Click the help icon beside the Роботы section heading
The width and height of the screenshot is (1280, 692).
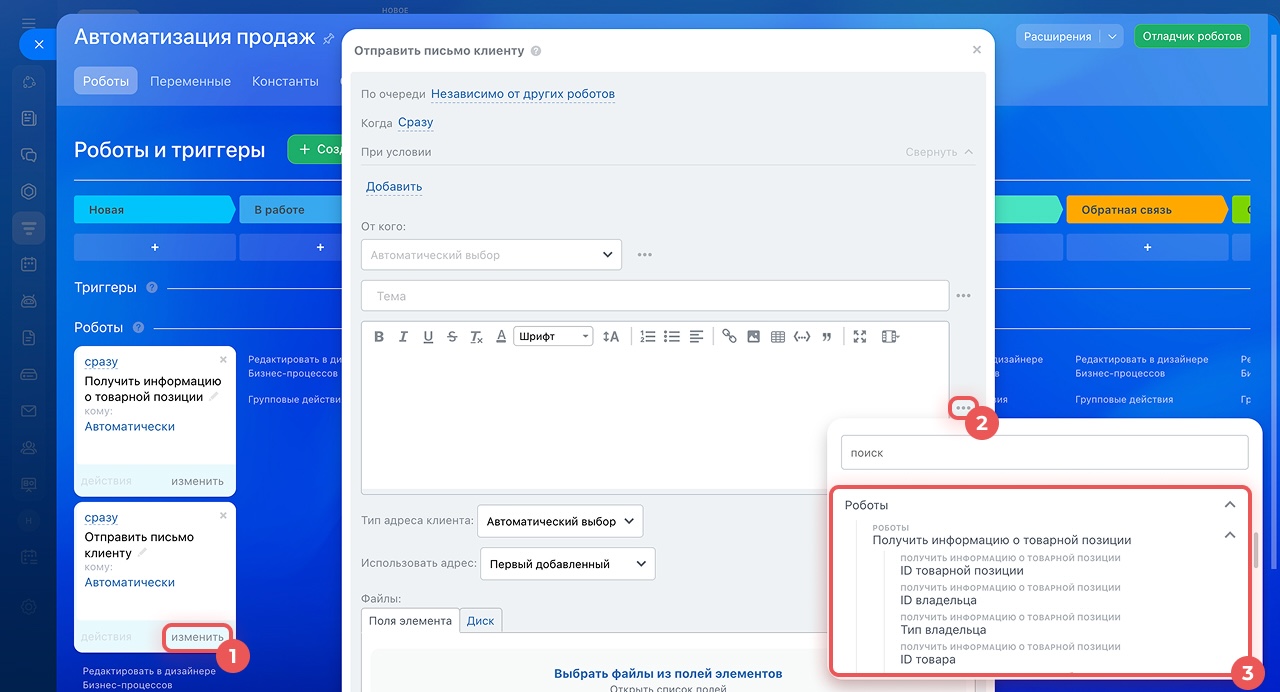(138, 327)
